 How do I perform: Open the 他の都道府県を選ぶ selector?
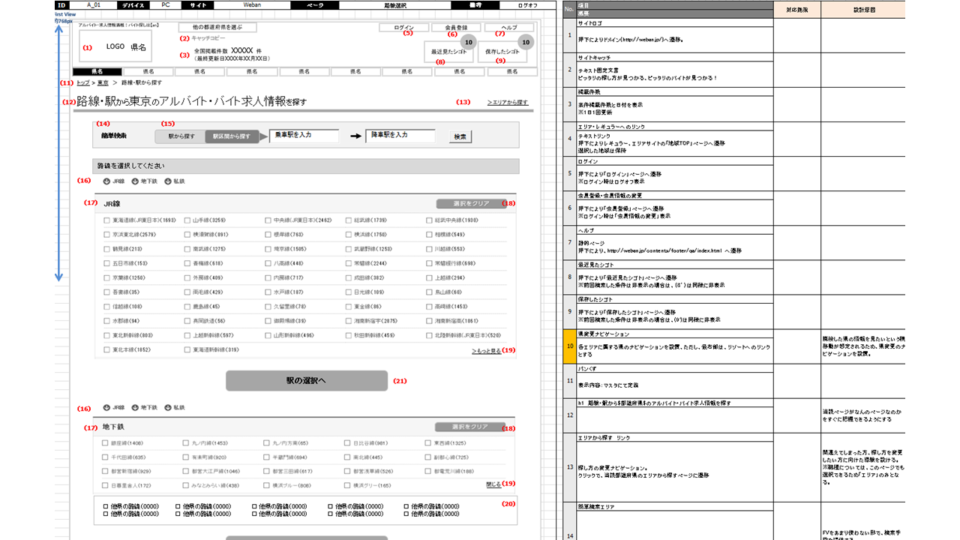[217, 28]
